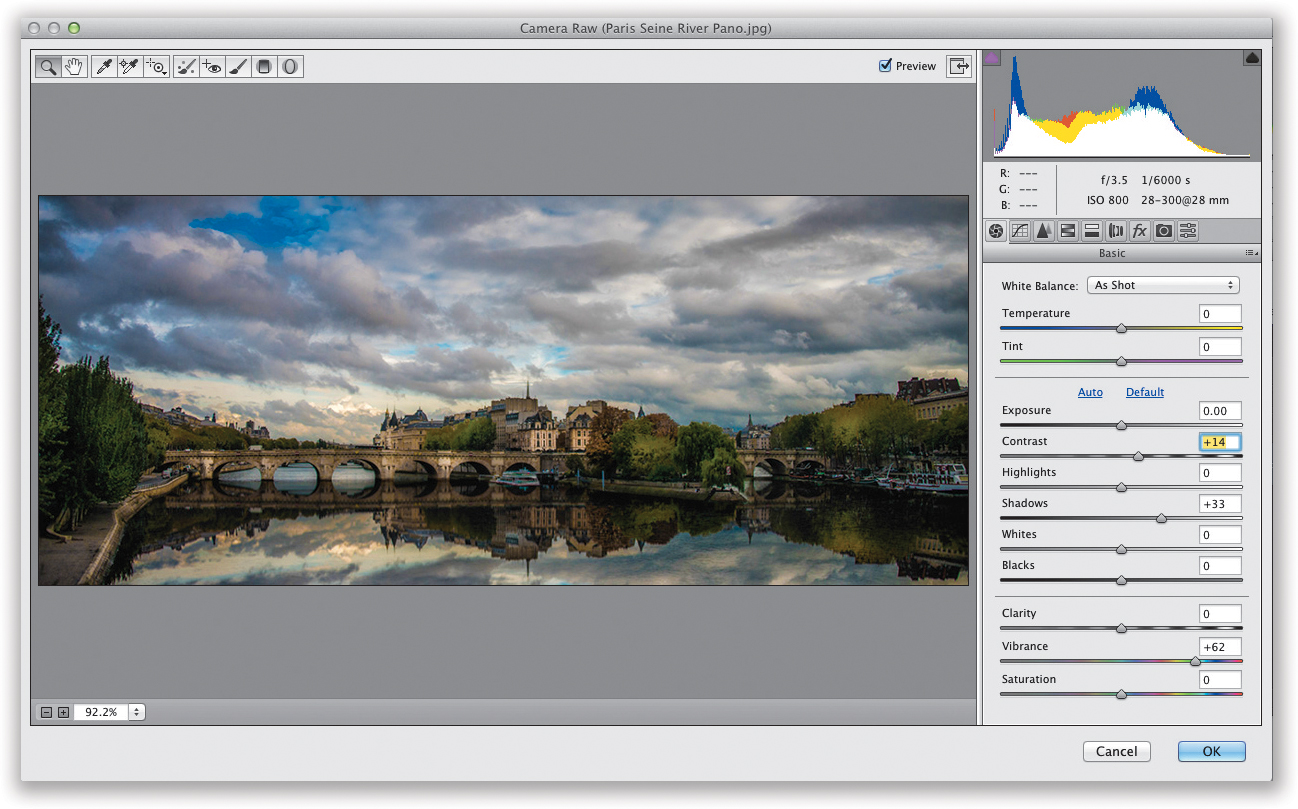Zoom out with the minus button

point(46,713)
